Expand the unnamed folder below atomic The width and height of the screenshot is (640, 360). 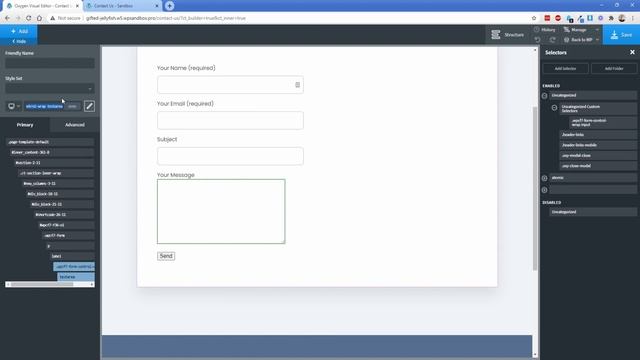(544, 190)
